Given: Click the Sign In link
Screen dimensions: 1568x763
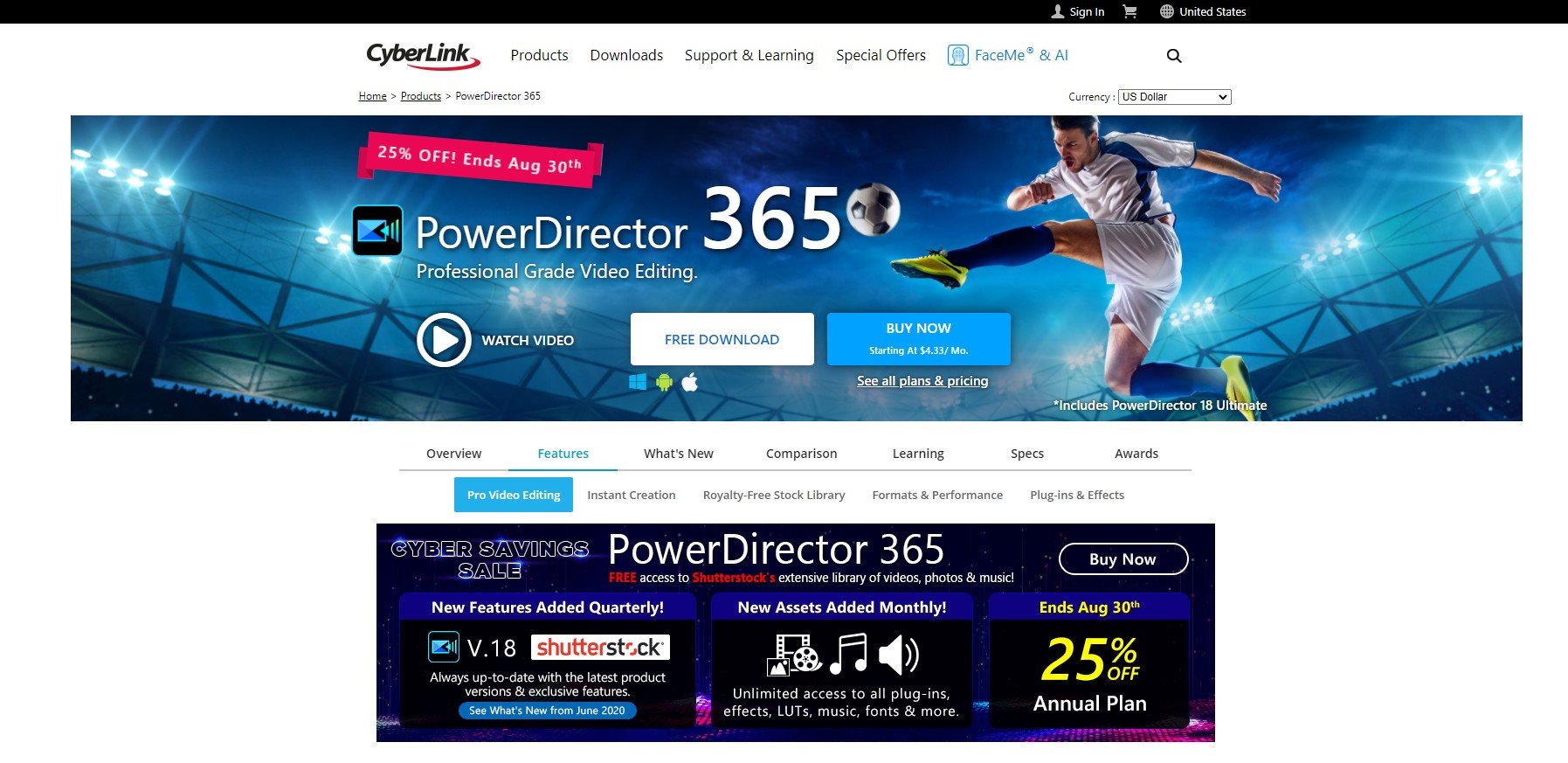Looking at the screenshot, I should pos(1087,11).
